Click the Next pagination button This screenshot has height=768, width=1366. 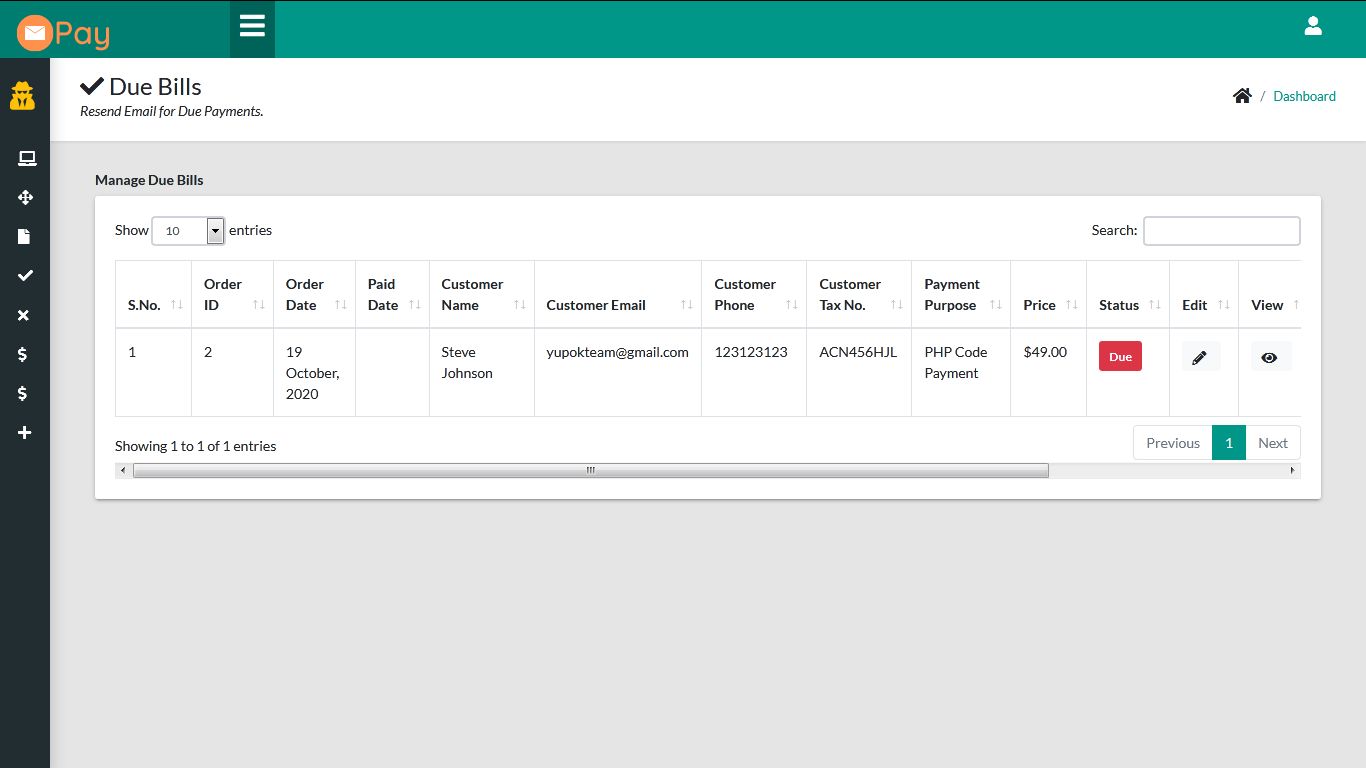[1273, 442]
